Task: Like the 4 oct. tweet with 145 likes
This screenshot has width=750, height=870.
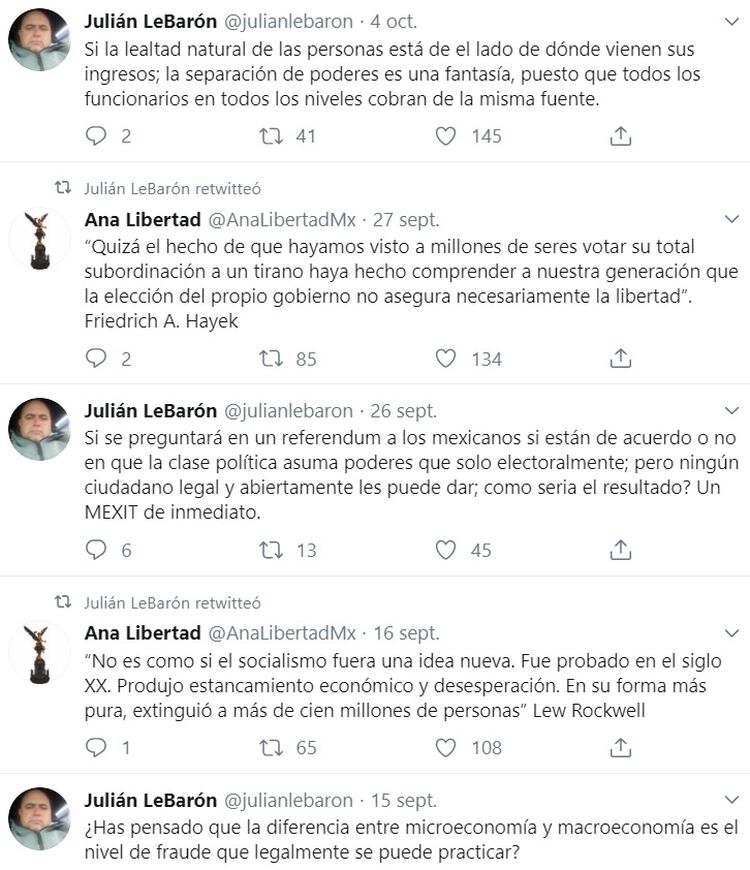Action: tap(446, 136)
